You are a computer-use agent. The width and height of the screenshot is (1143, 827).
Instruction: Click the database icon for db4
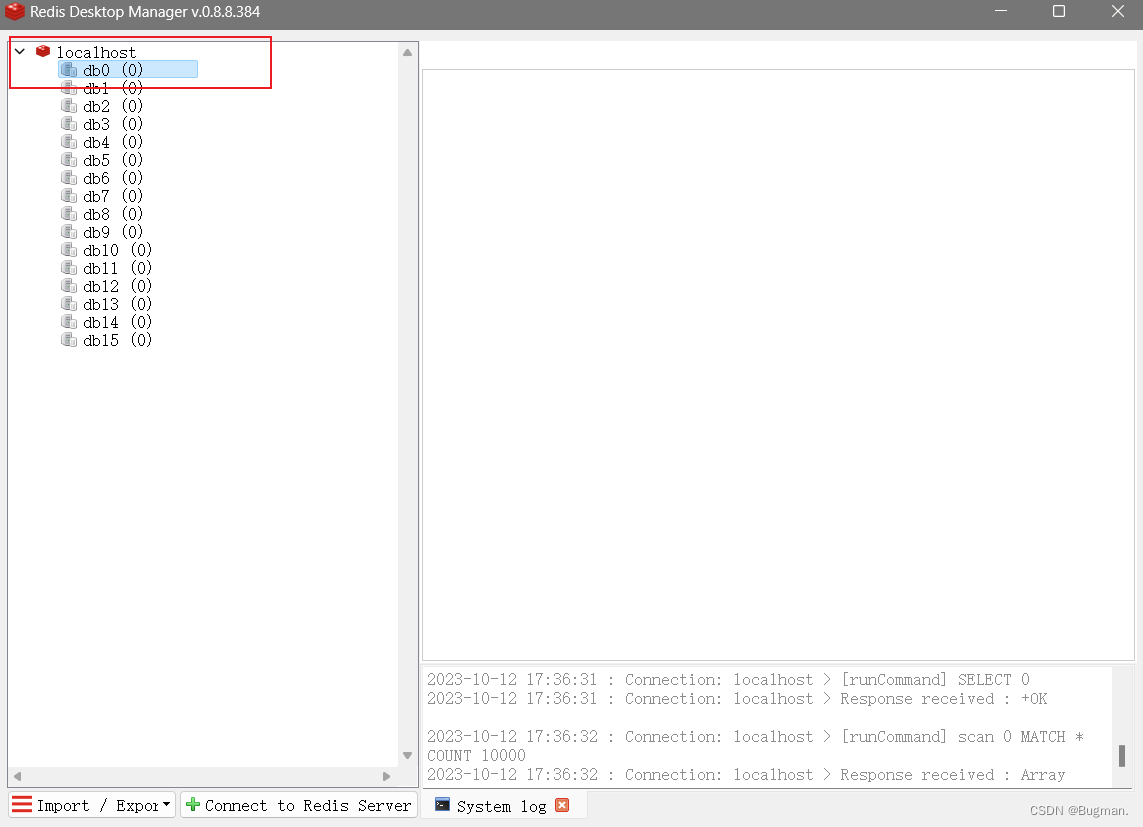[69, 142]
